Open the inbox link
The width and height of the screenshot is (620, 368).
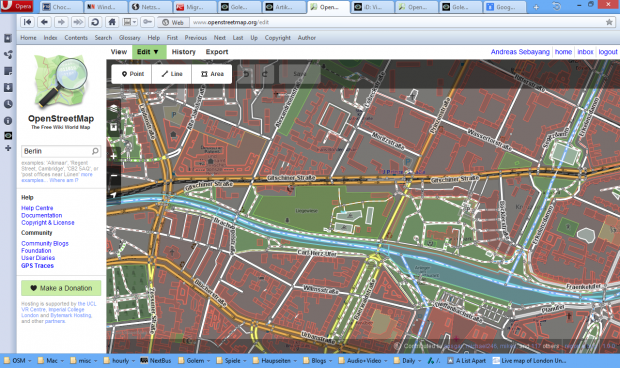[585, 52]
